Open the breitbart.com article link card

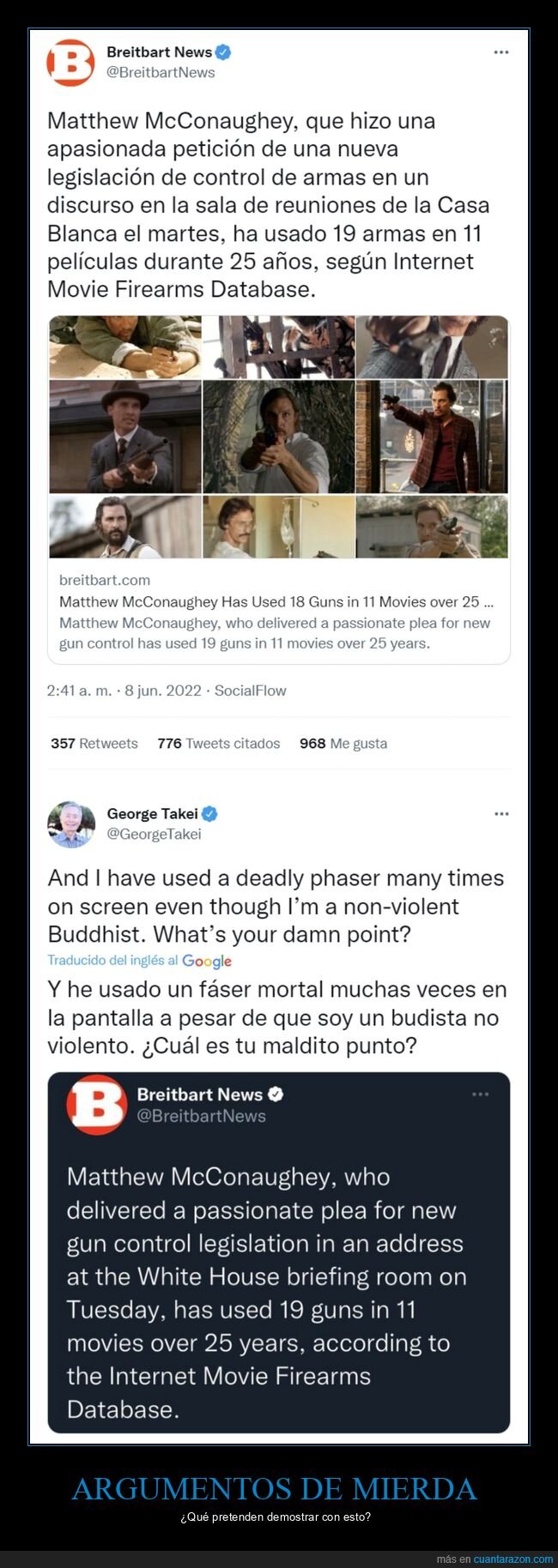pyautogui.click(x=275, y=613)
